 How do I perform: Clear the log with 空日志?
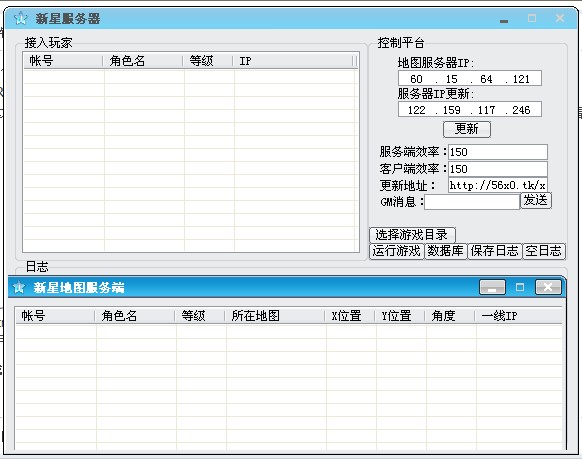click(544, 251)
